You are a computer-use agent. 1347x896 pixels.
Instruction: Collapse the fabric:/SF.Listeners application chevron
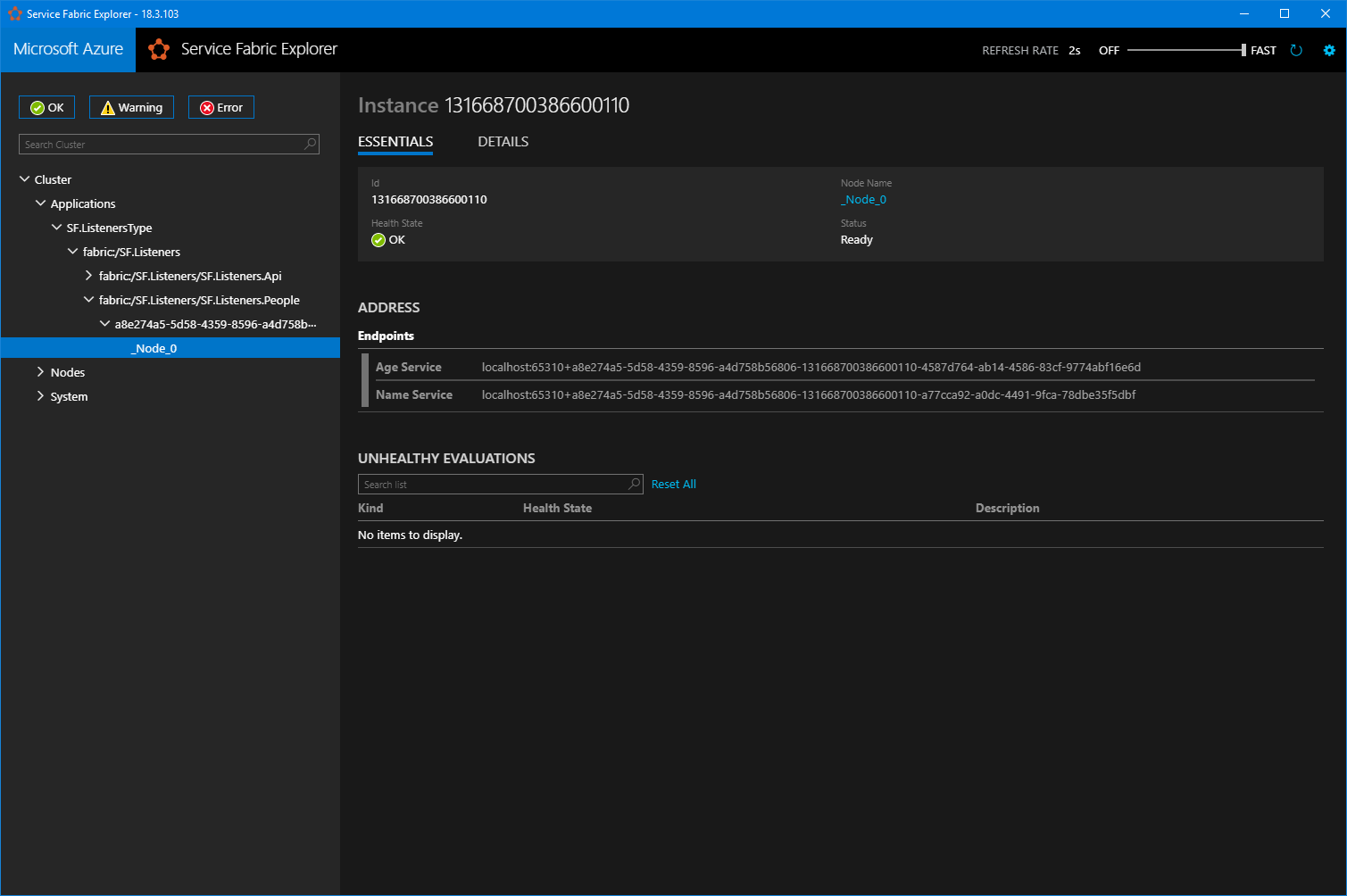click(x=73, y=252)
